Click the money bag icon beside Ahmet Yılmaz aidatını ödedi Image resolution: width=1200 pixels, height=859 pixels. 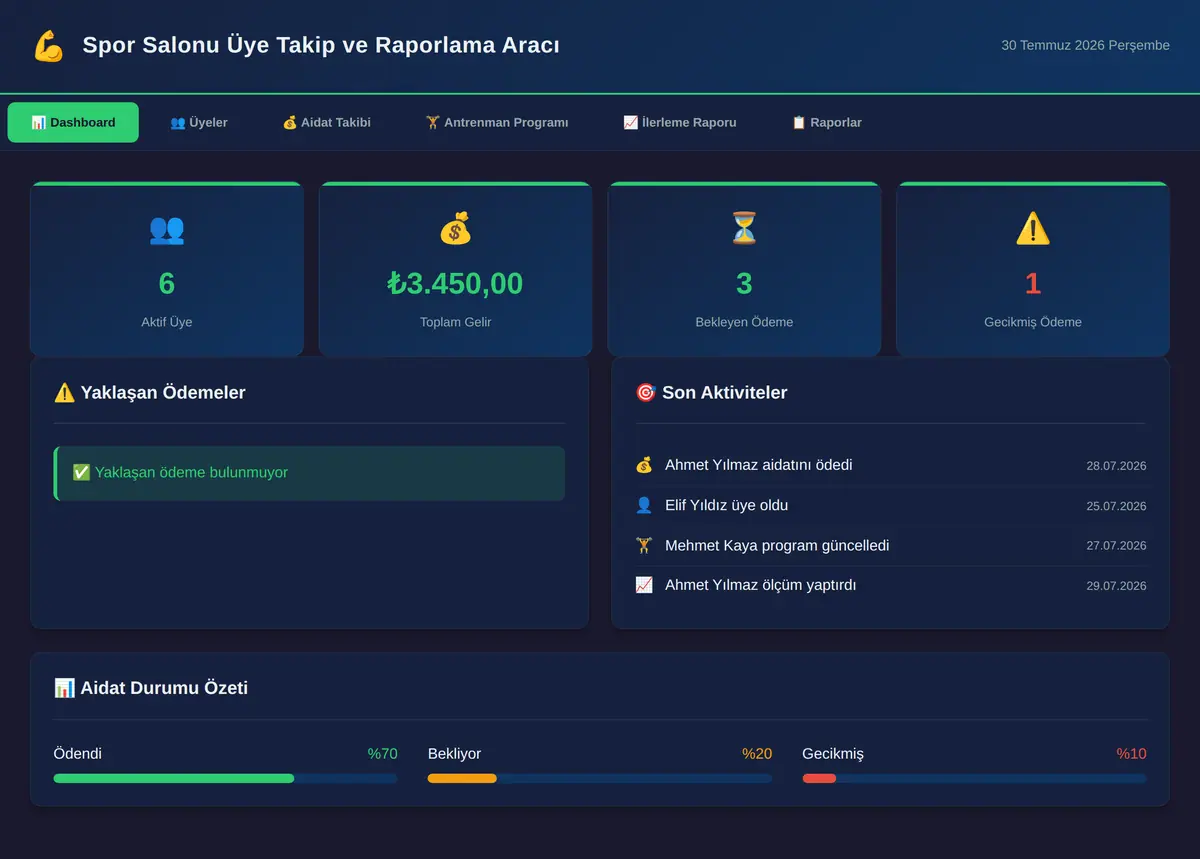[x=644, y=465]
